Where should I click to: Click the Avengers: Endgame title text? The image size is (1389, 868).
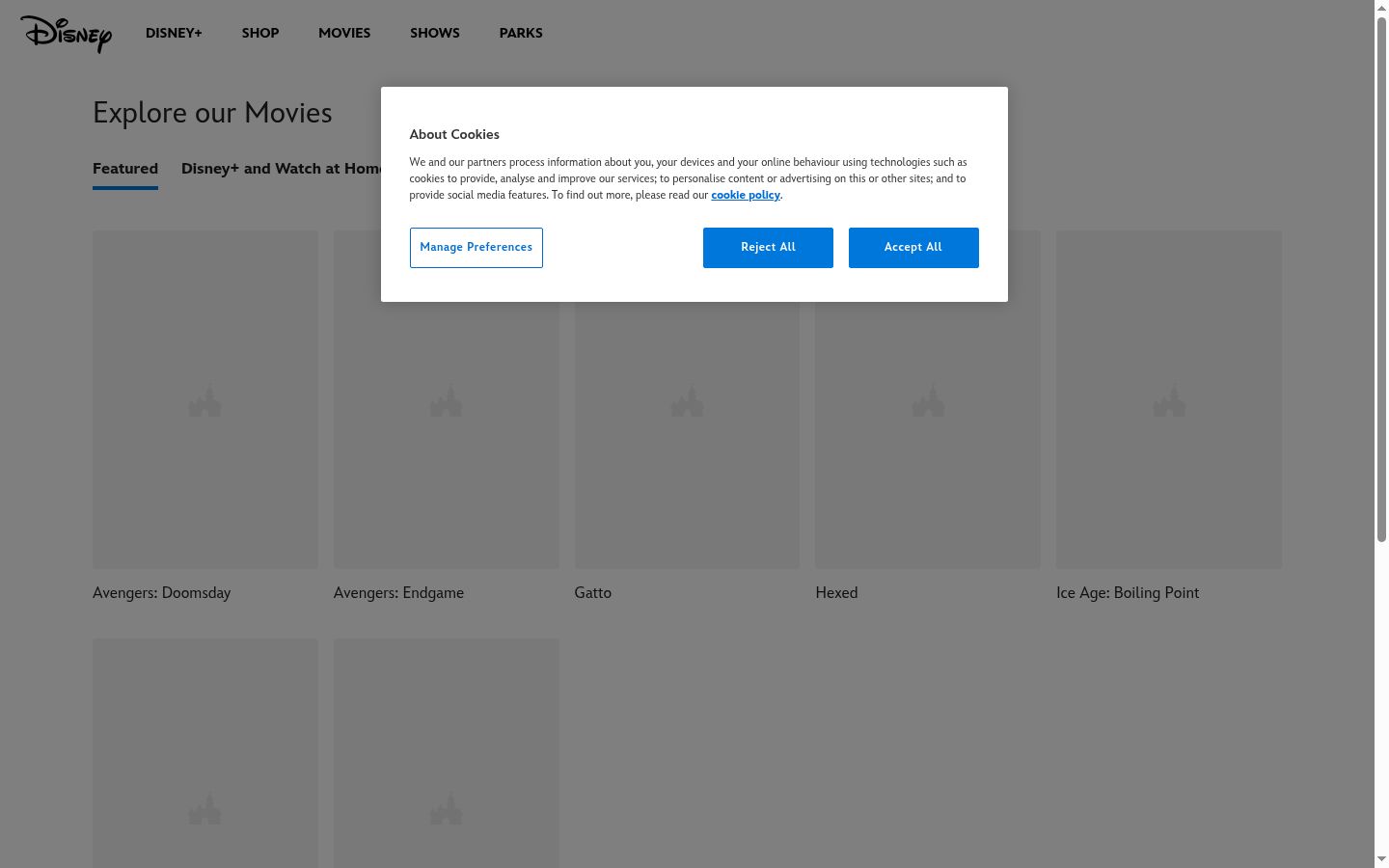pyautogui.click(x=398, y=593)
